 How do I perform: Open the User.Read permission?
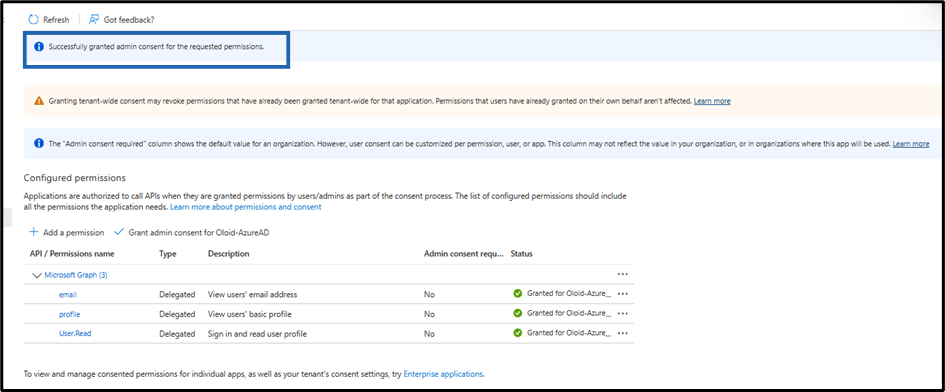[75, 334]
